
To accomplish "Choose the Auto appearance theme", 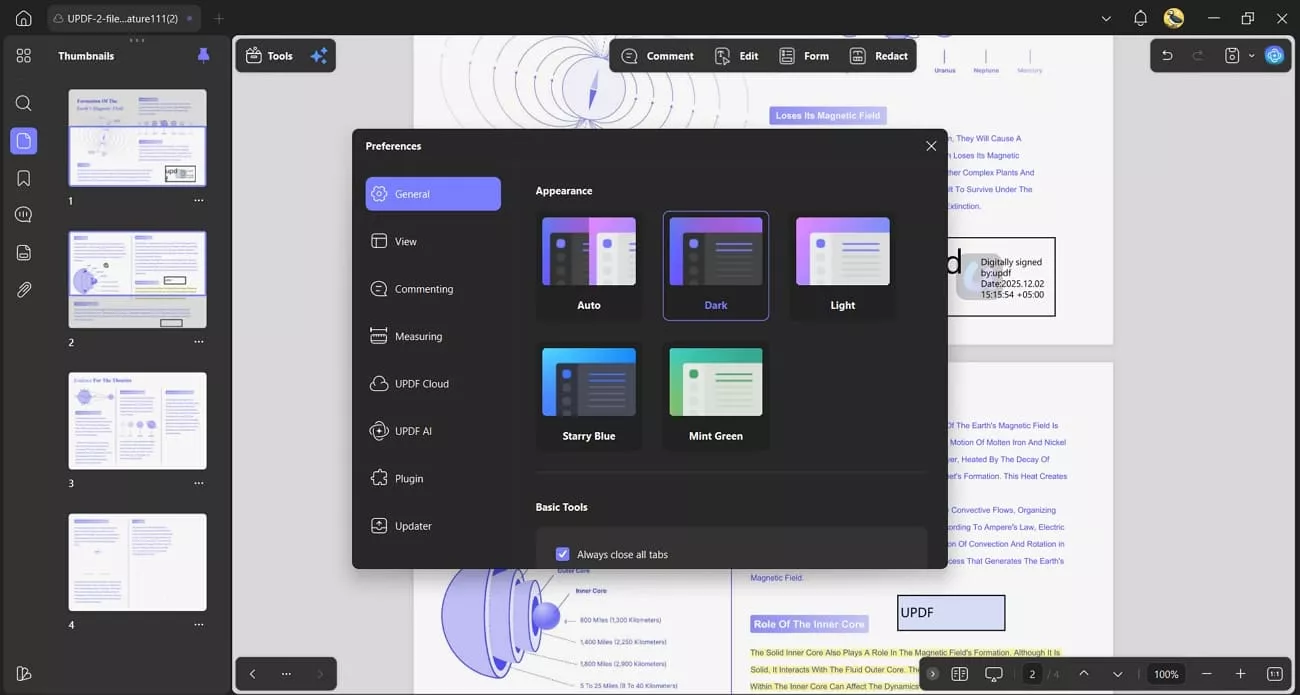I will pyautogui.click(x=589, y=265).
